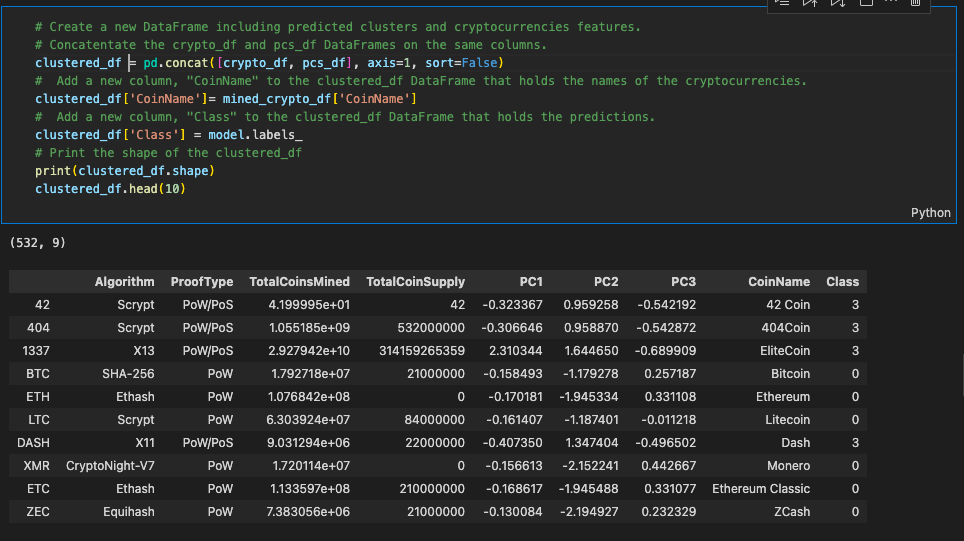Click the Monero name cell
This screenshot has height=541, width=964.
click(x=788, y=466)
